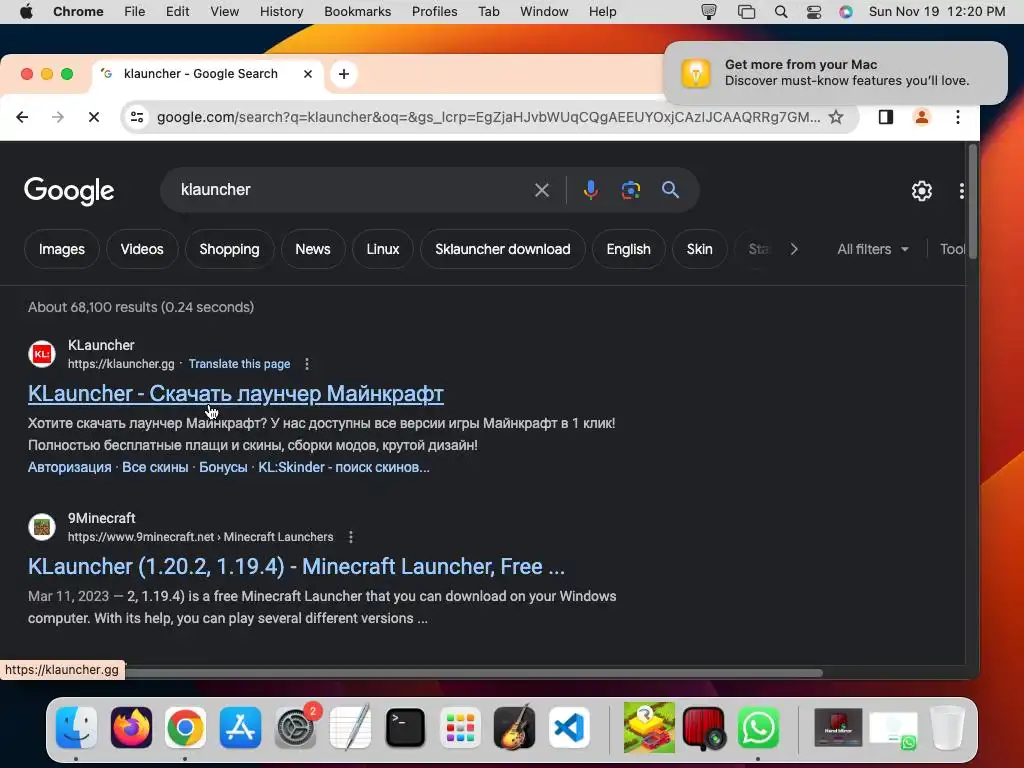Open the Trash in the Dock
Screen dimensions: 1024x768
[948, 727]
